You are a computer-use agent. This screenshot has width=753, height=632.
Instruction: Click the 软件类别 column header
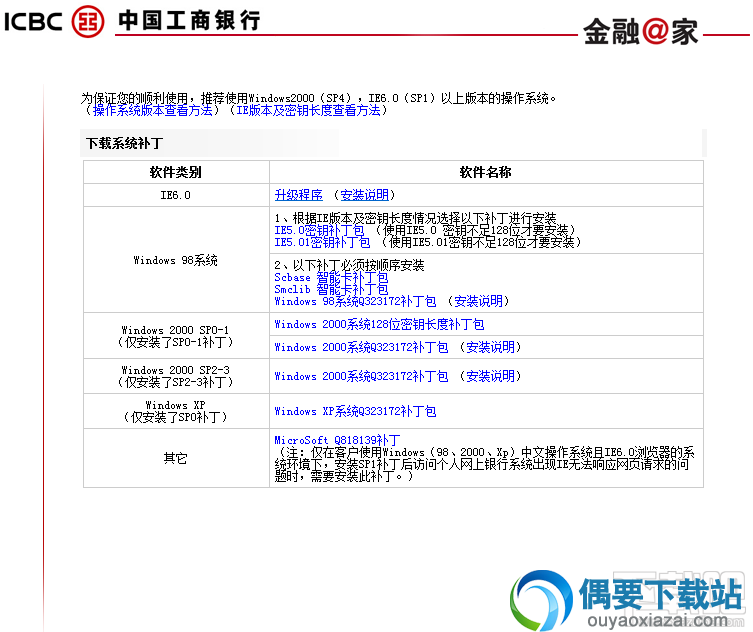[x=176, y=172]
